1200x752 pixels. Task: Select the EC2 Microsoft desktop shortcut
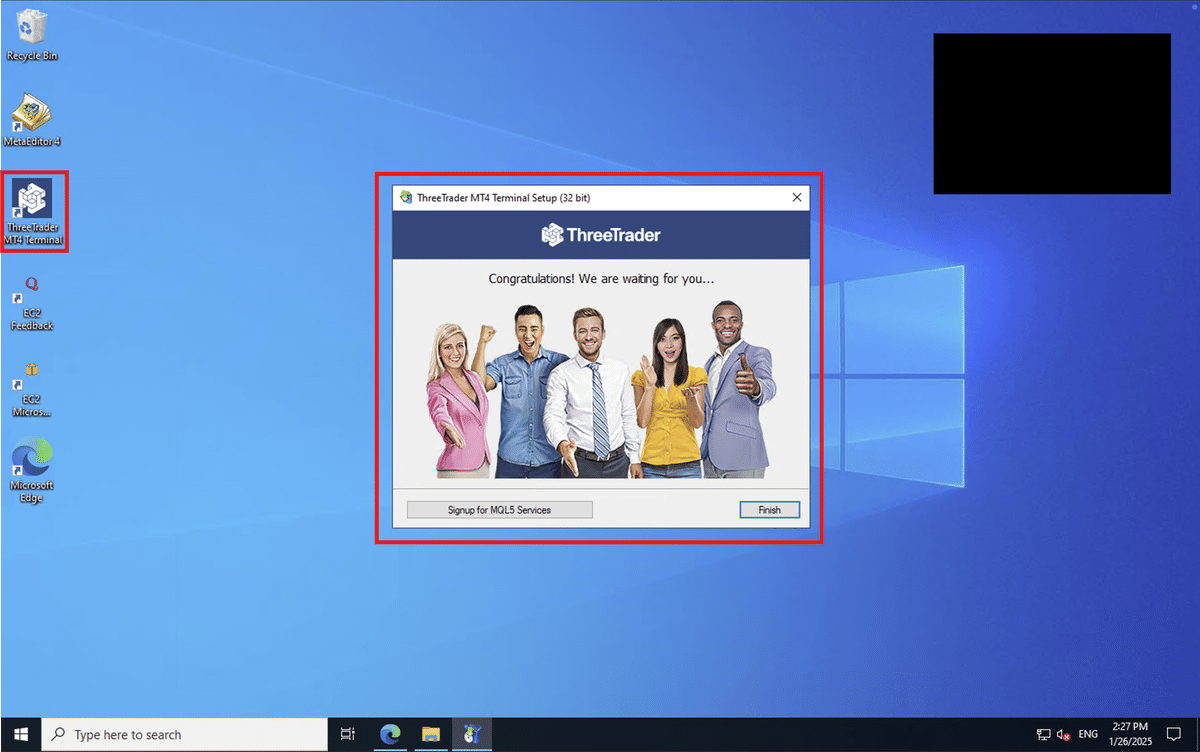32,389
